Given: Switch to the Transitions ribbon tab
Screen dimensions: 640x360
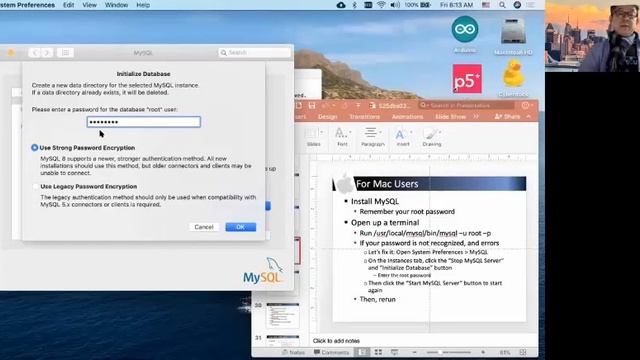Looking at the screenshot, I should click(x=364, y=117).
